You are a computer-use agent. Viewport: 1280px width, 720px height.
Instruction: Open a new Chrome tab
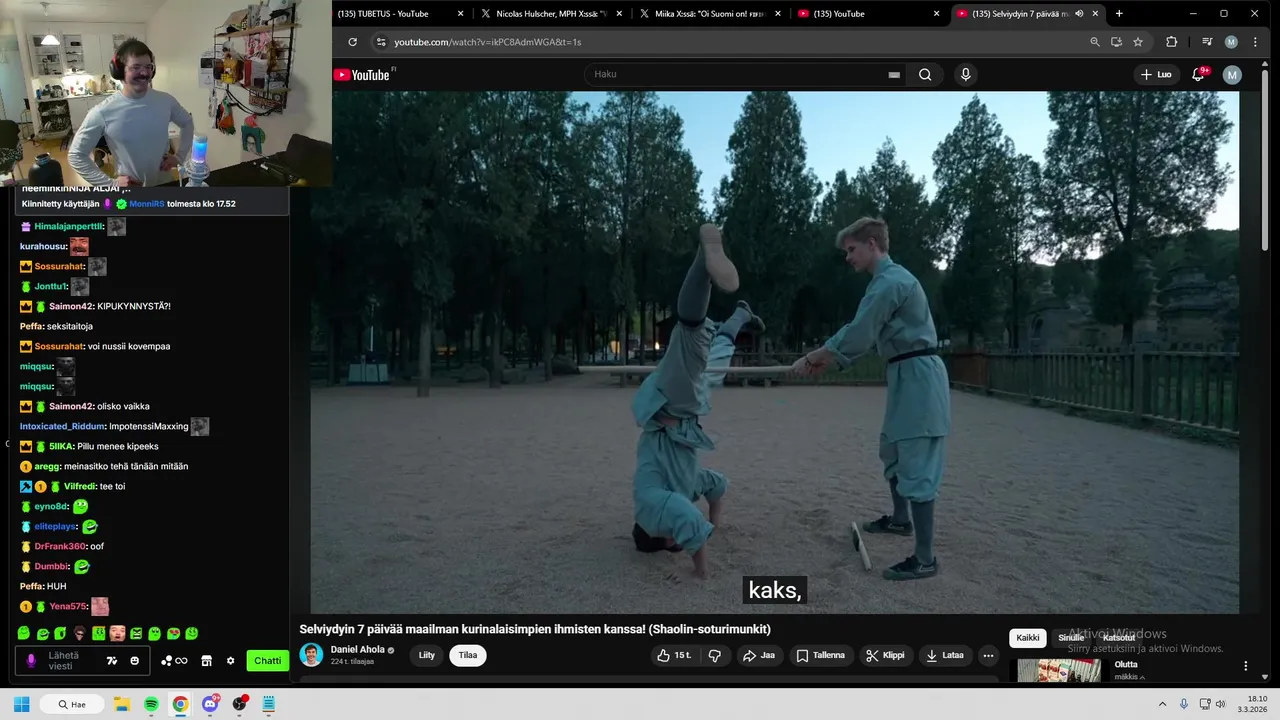(1119, 14)
